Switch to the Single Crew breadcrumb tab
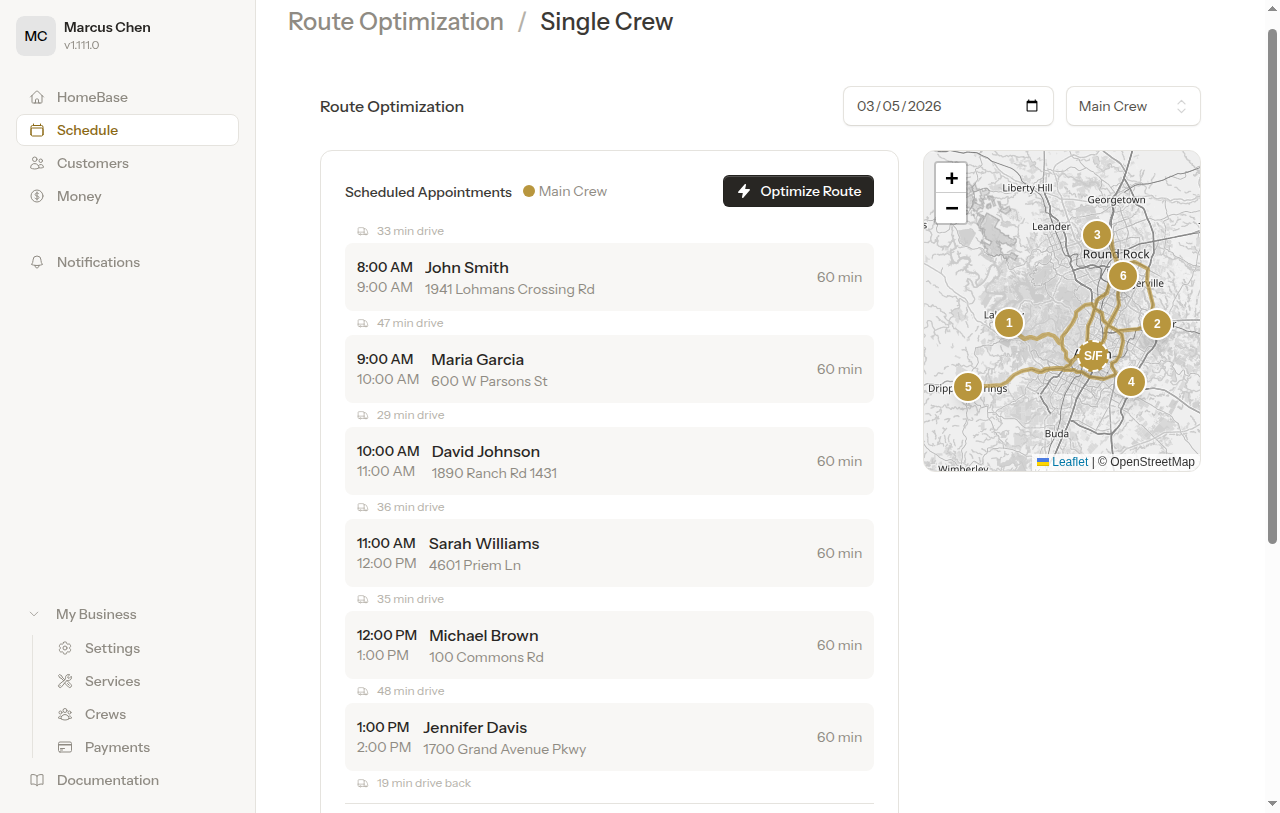This screenshot has width=1280, height=813. [x=606, y=21]
